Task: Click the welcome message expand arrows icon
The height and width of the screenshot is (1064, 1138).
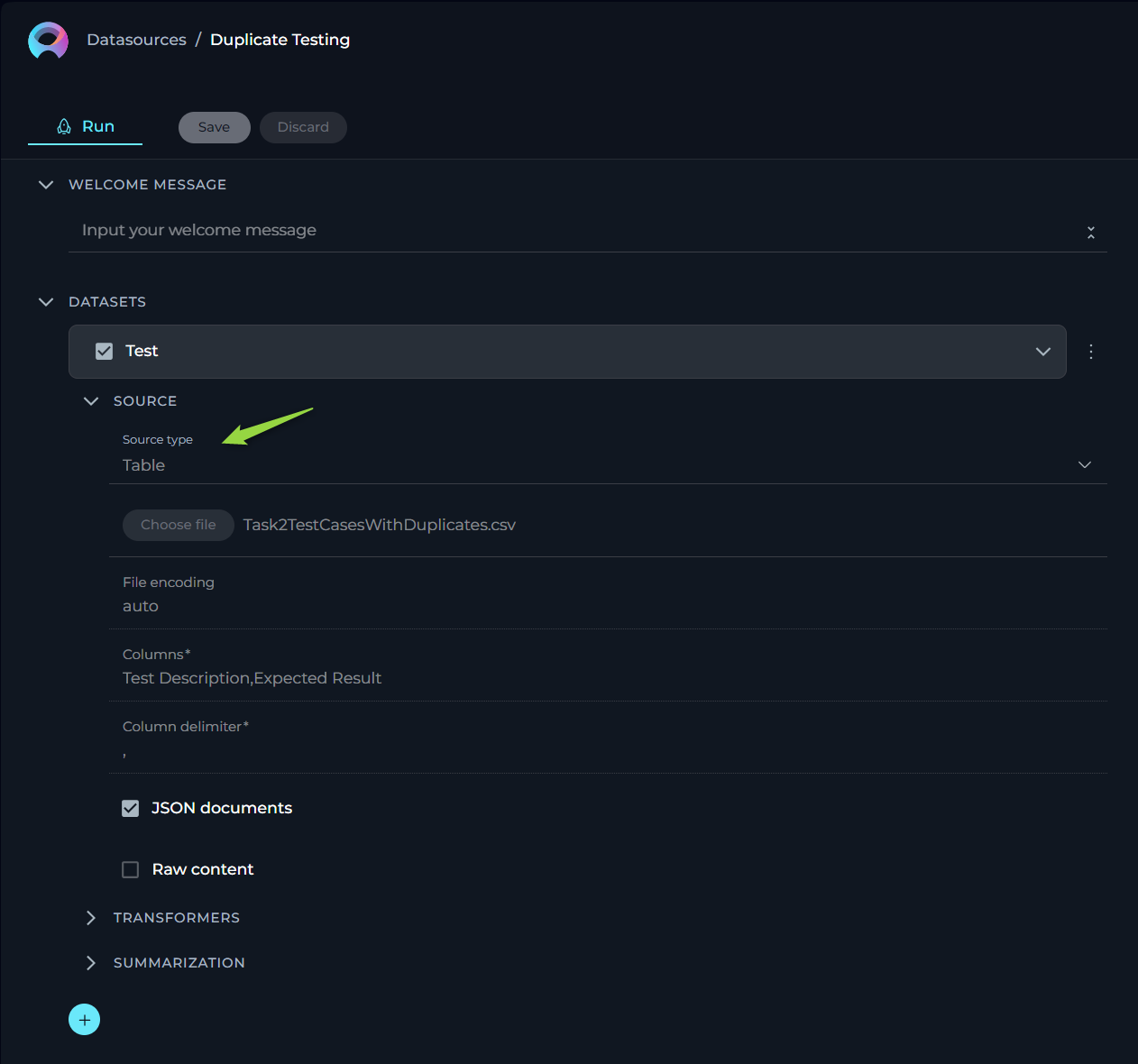Action: [1091, 233]
